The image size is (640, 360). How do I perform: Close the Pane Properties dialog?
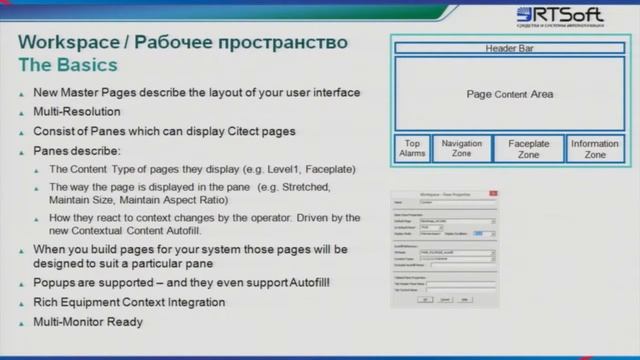click(x=493, y=193)
